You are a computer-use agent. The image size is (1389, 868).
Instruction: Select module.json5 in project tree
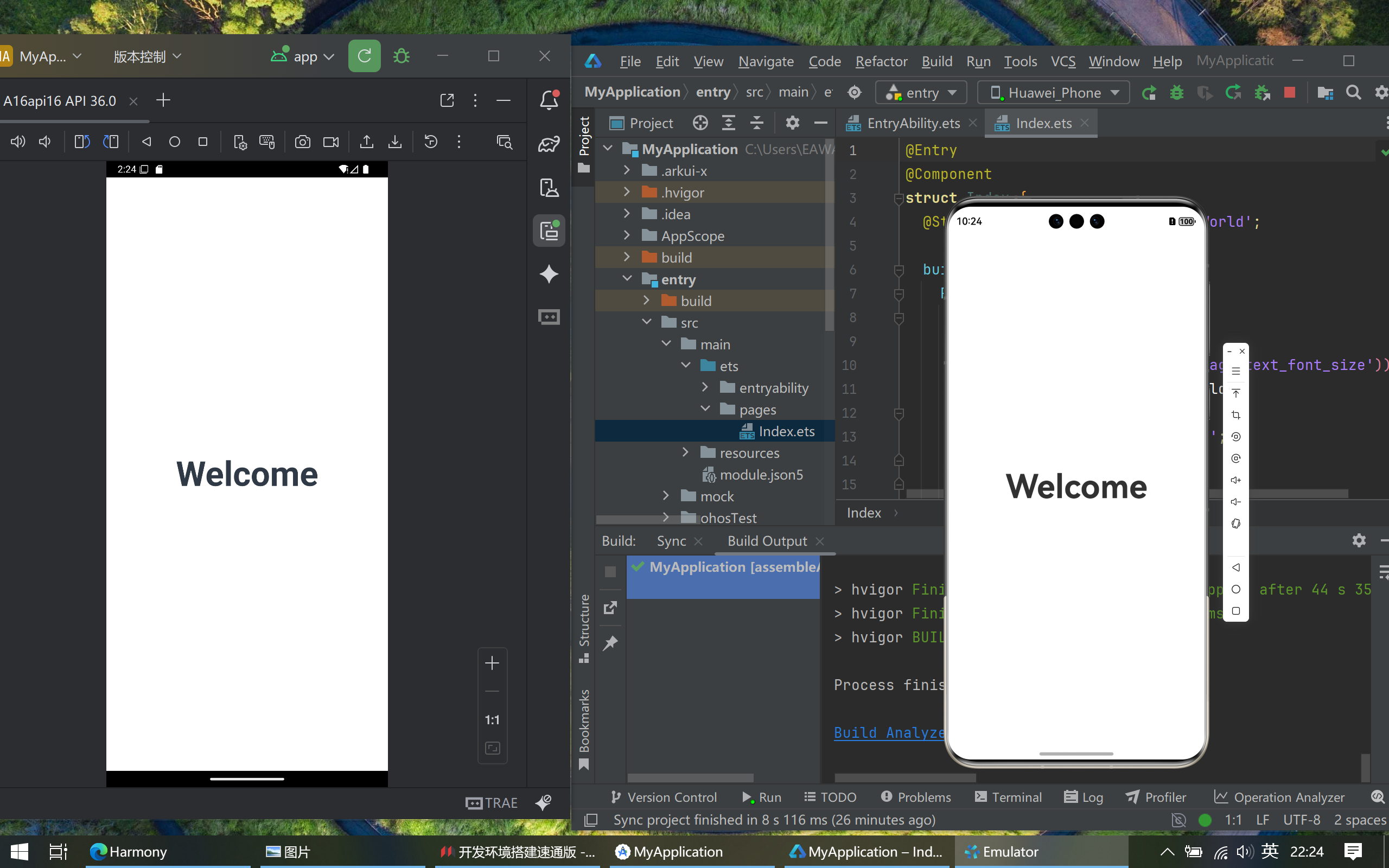(761, 475)
